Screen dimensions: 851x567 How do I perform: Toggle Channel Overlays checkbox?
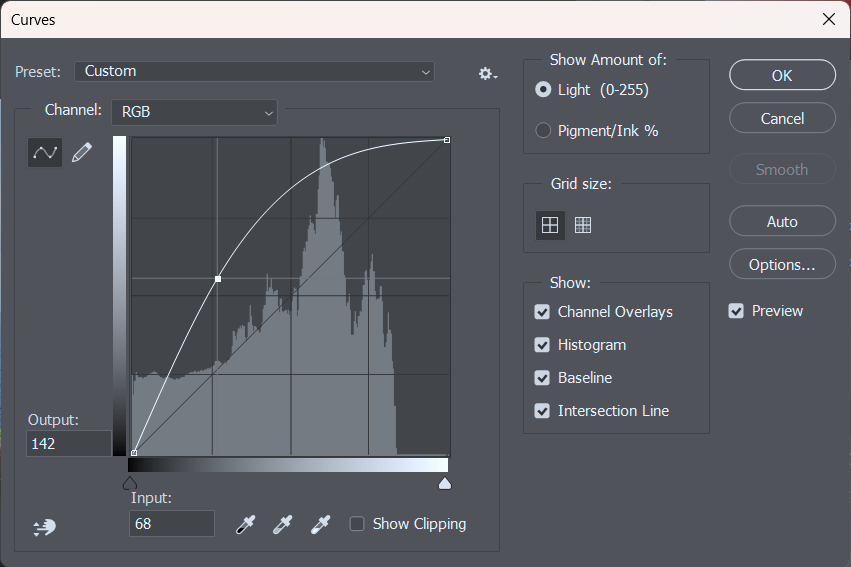coord(542,312)
